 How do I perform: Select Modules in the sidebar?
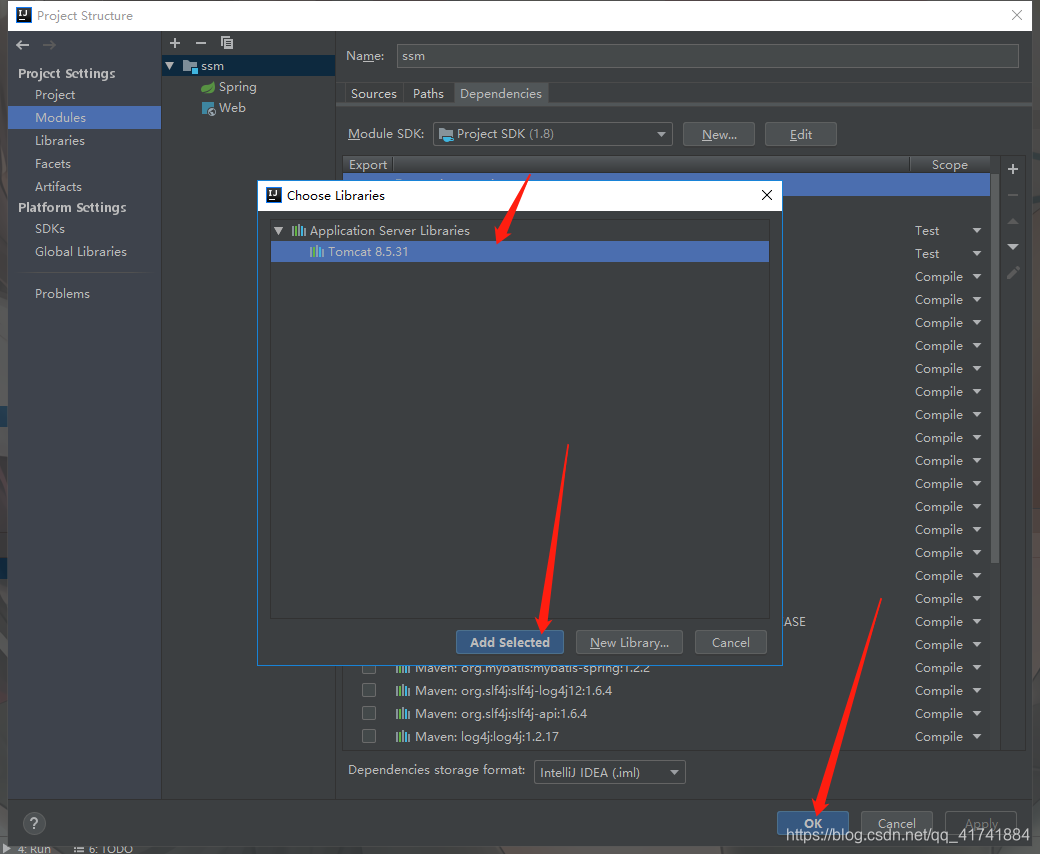[x=84, y=117]
